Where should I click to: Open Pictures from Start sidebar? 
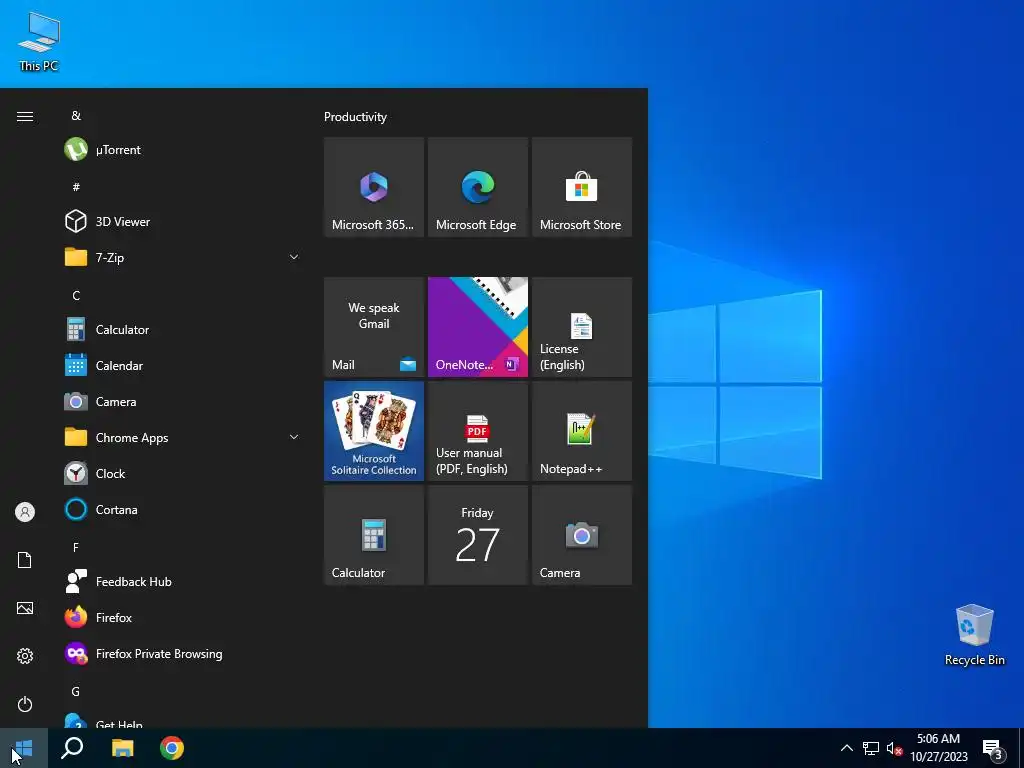[x=25, y=608]
